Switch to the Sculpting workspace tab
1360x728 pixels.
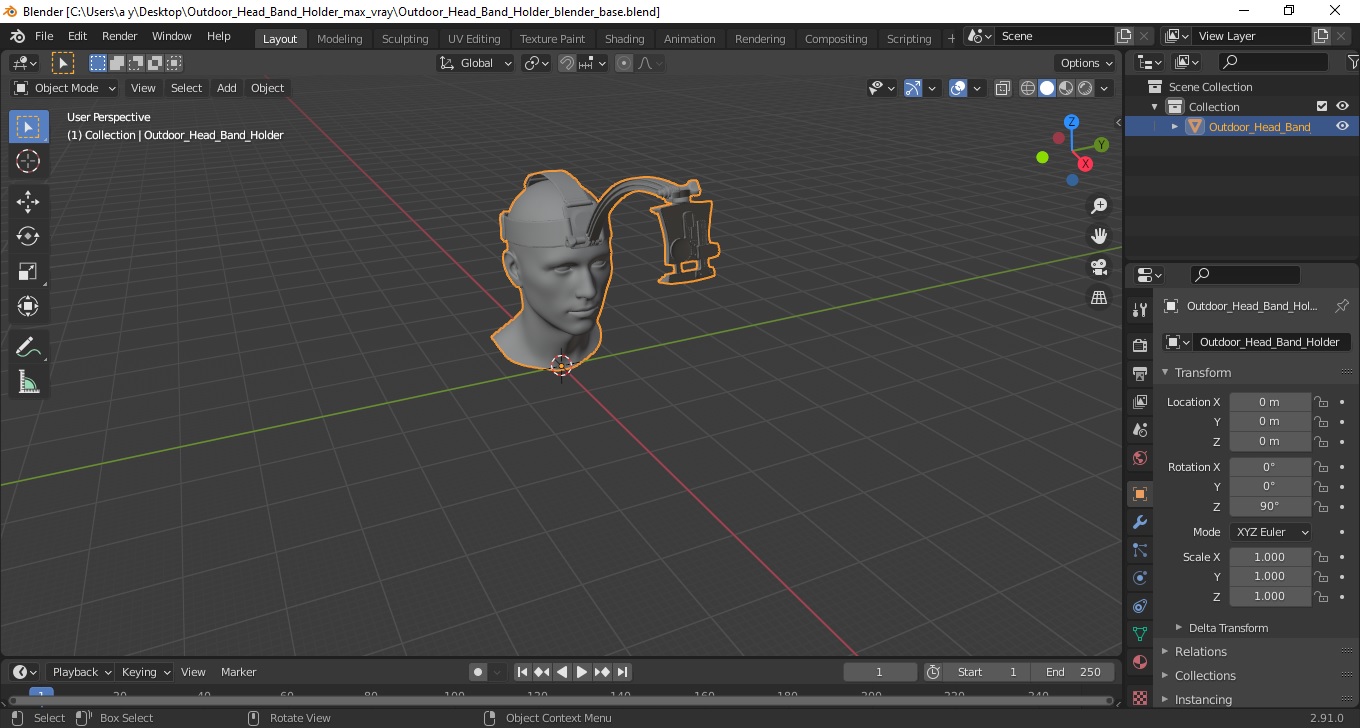point(405,39)
